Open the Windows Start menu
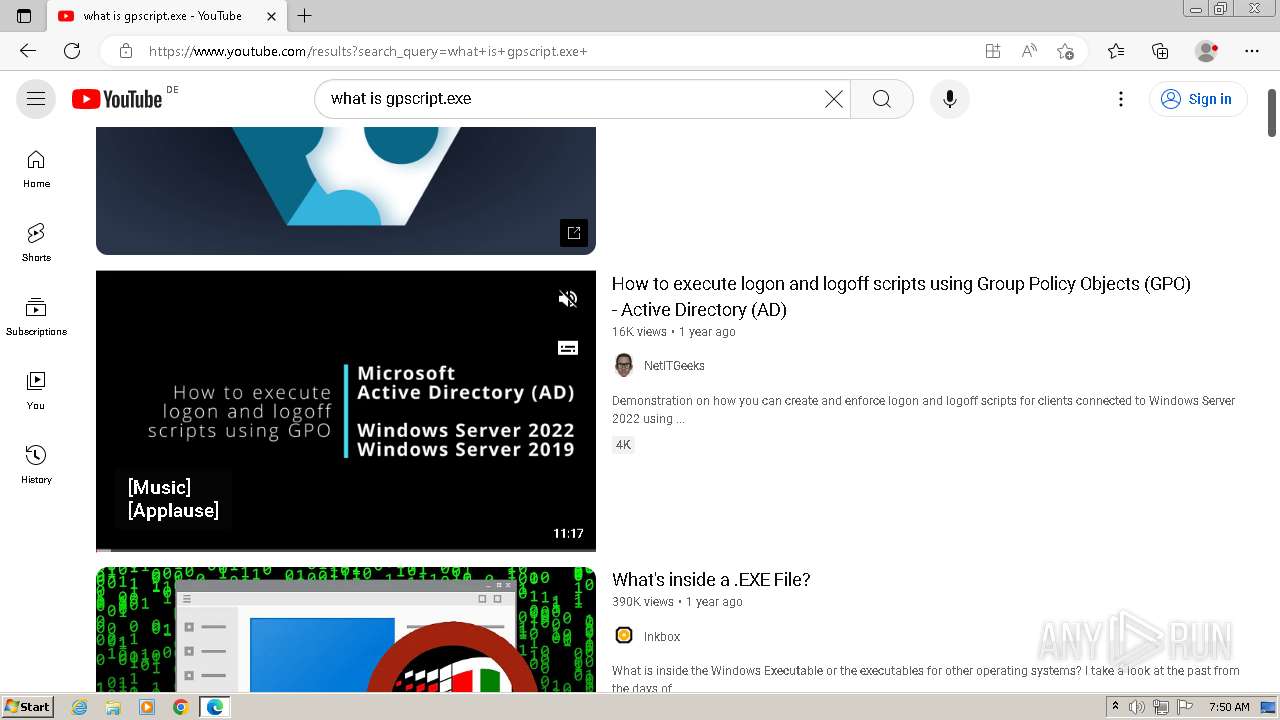1280x720 pixels. click(x=27, y=707)
